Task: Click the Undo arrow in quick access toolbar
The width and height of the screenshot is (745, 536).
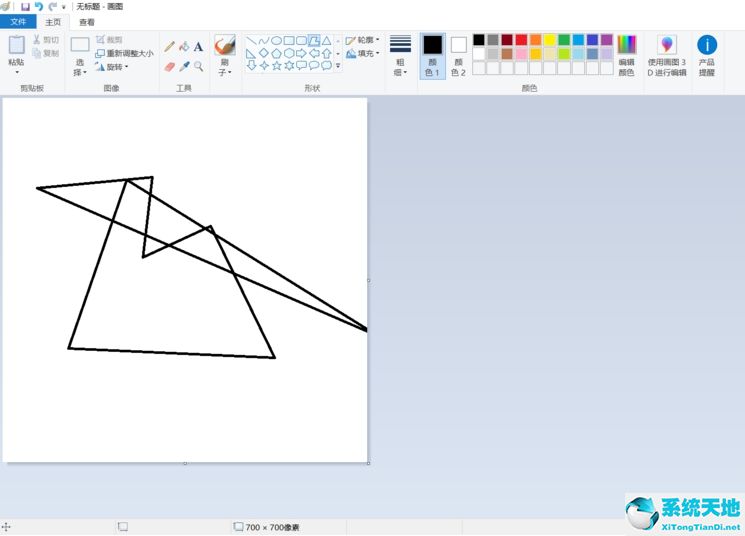Action: click(x=39, y=7)
